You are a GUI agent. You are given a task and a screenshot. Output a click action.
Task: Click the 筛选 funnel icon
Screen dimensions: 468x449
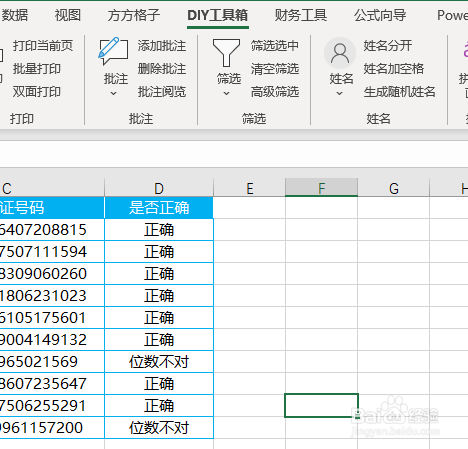[x=226, y=53]
